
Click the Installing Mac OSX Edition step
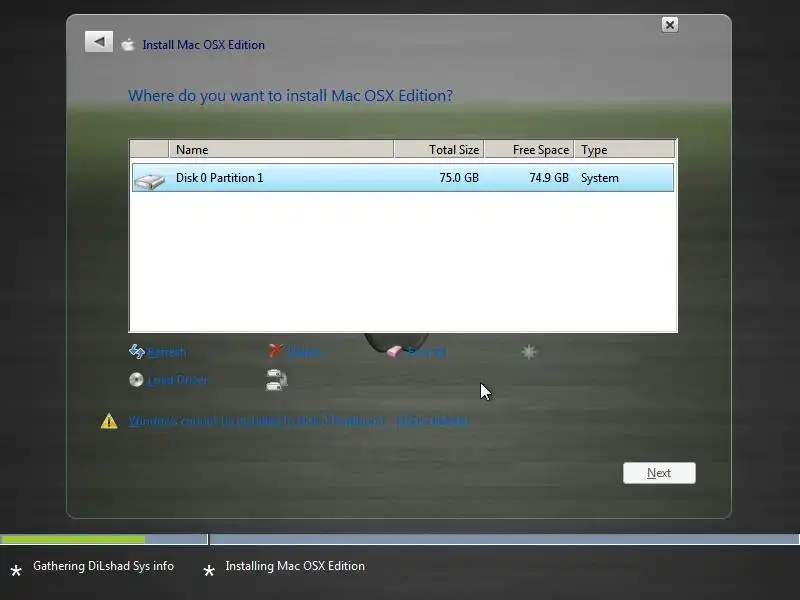(295, 566)
